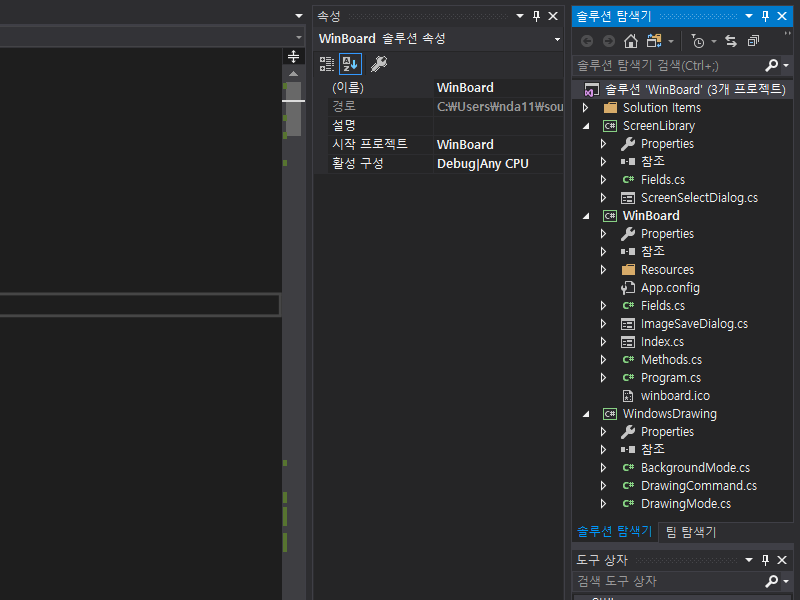This screenshot has width=800, height=600.
Task: Click the ScreenSelectDialog.cs form icon
Action: tap(628, 198)
